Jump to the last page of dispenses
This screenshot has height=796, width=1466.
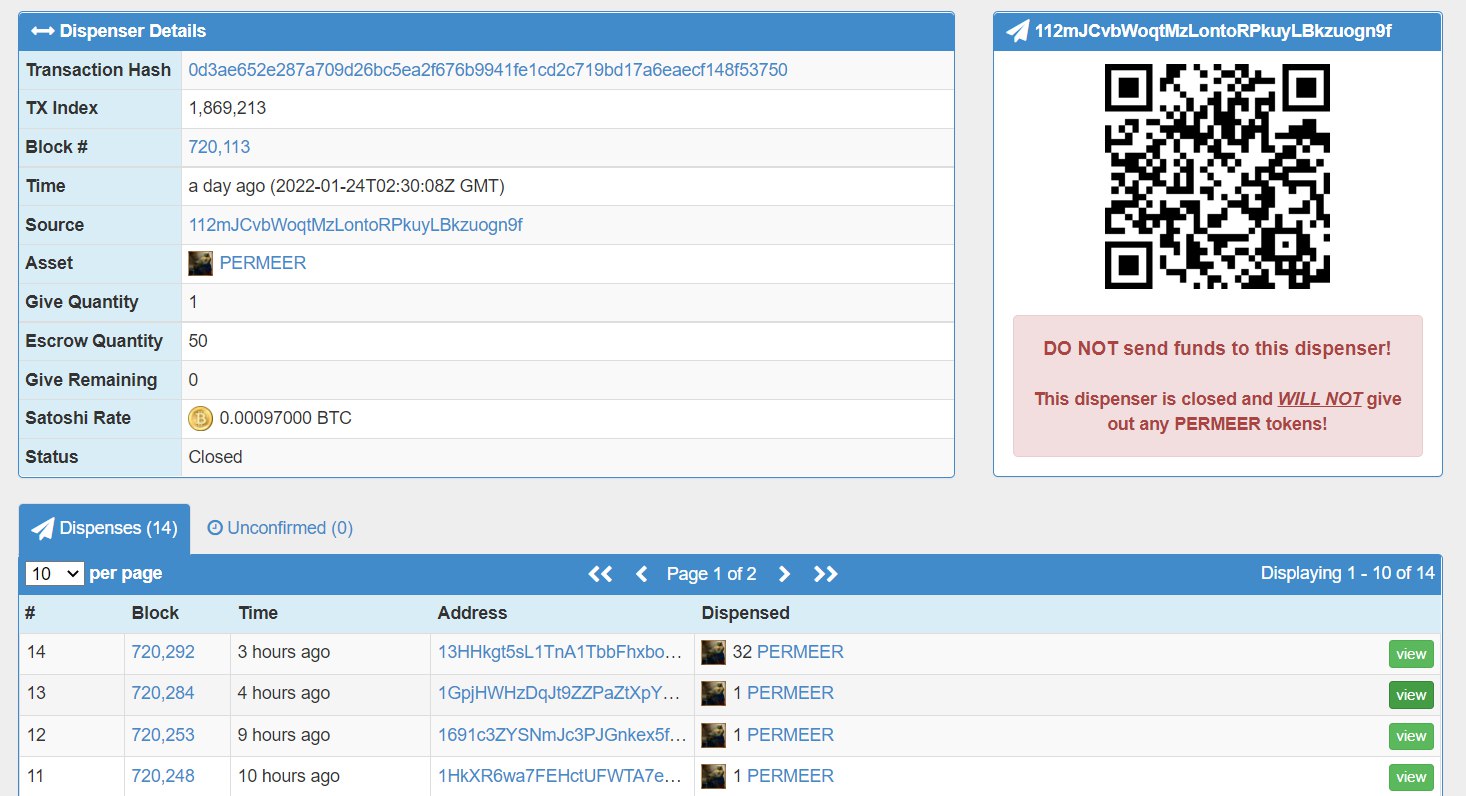pos(826,574)
